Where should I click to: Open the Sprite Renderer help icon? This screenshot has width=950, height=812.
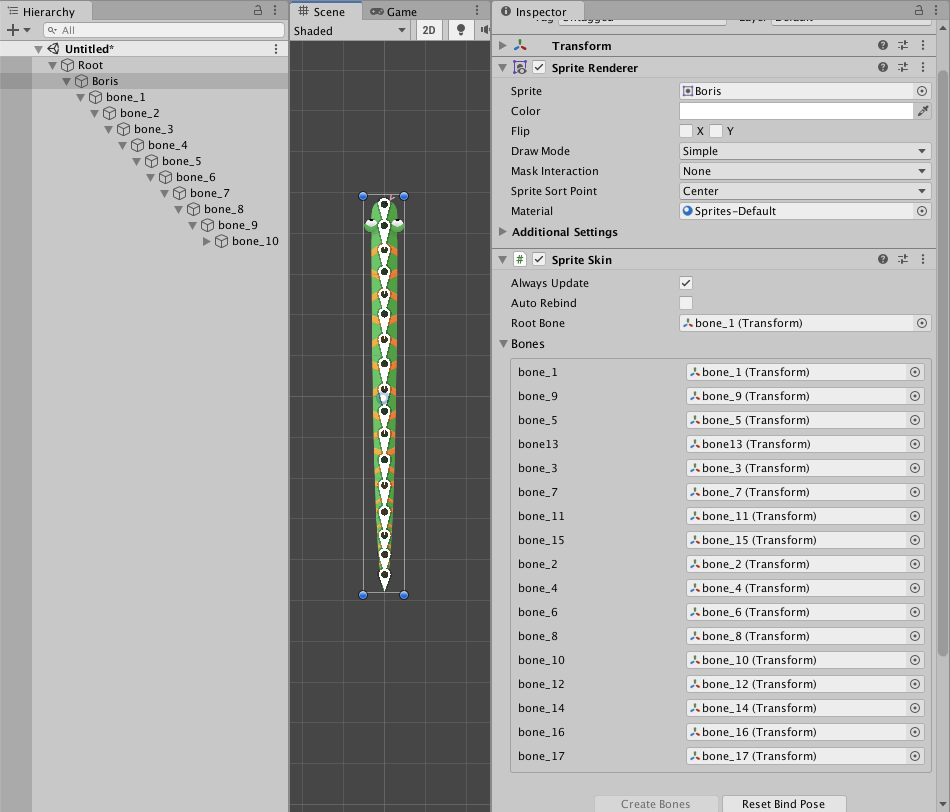[x=883, y=68]
